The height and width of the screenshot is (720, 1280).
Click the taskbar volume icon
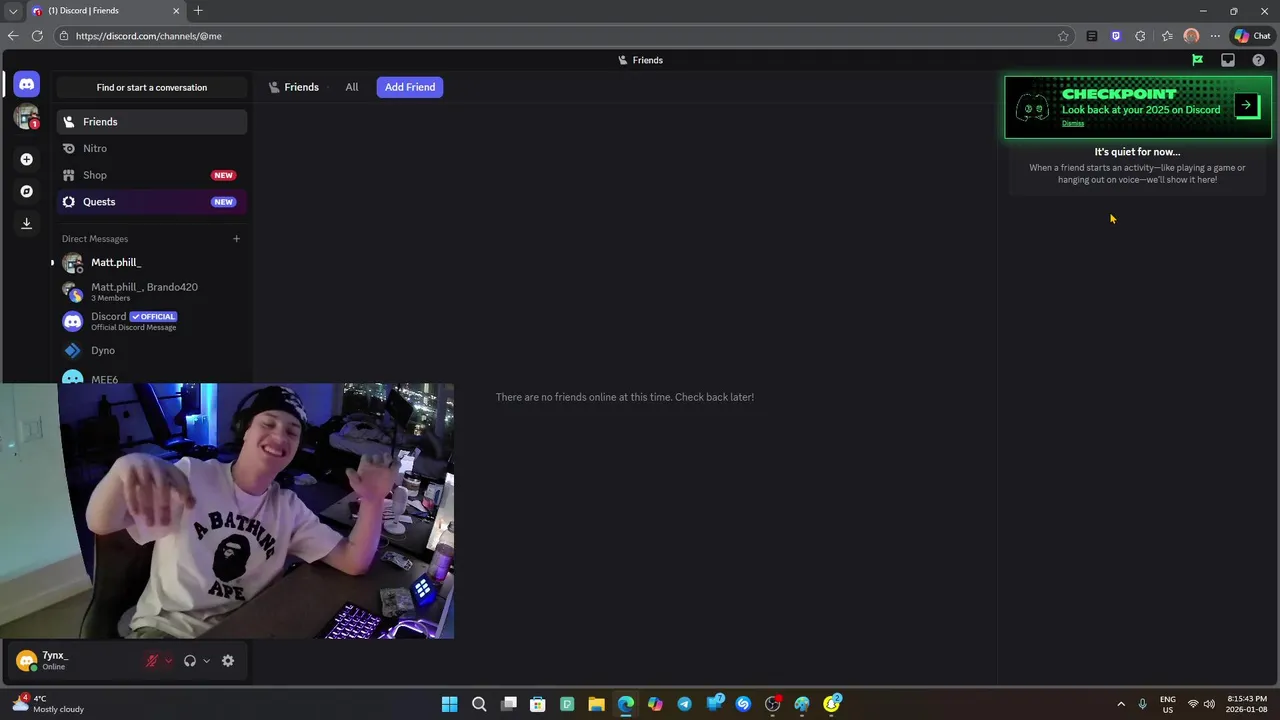[1209, 704]
